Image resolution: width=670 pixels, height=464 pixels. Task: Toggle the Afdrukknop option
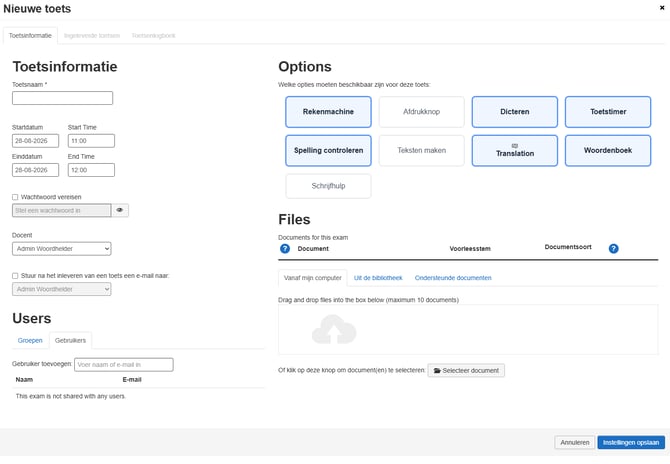(421, 112)
